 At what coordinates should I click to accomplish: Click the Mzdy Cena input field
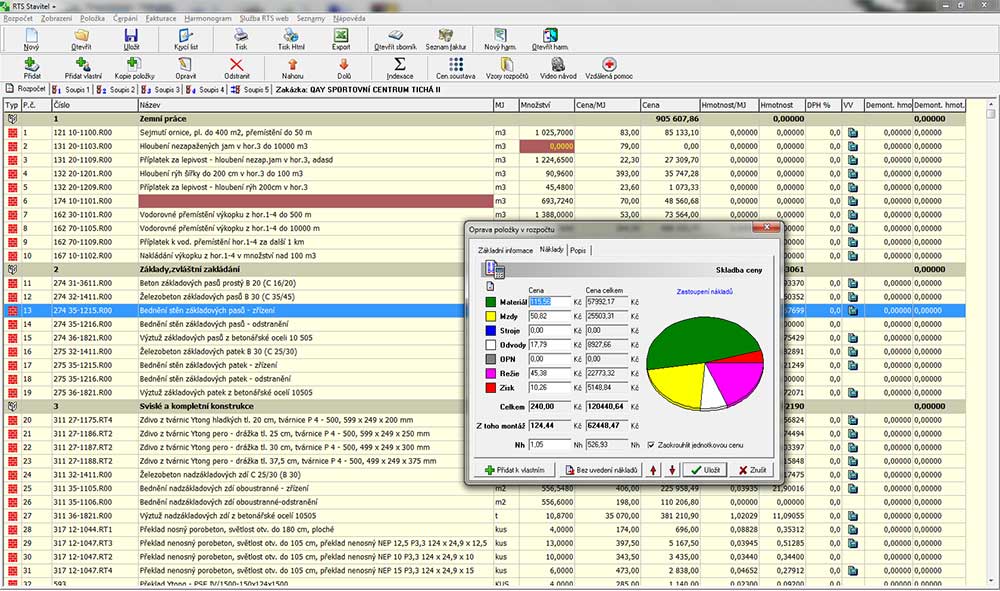coord(550,316)
